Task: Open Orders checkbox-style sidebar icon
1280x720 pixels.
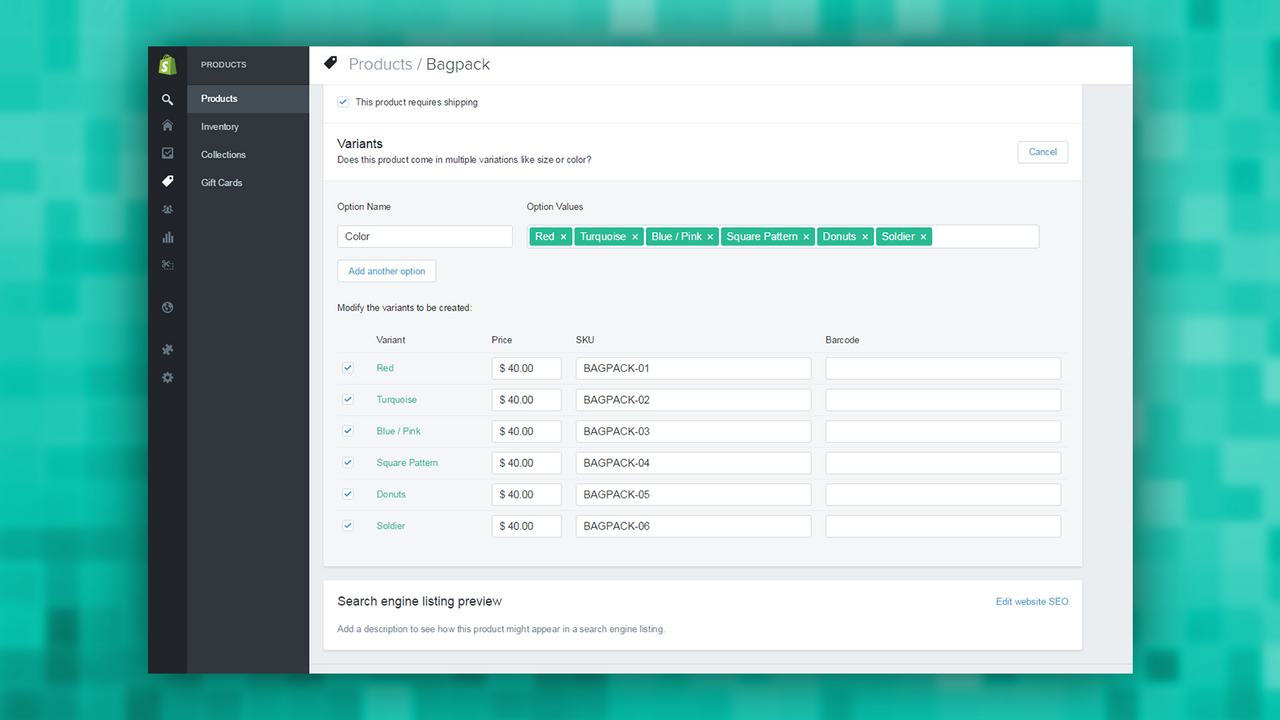Action: point(167,154)
